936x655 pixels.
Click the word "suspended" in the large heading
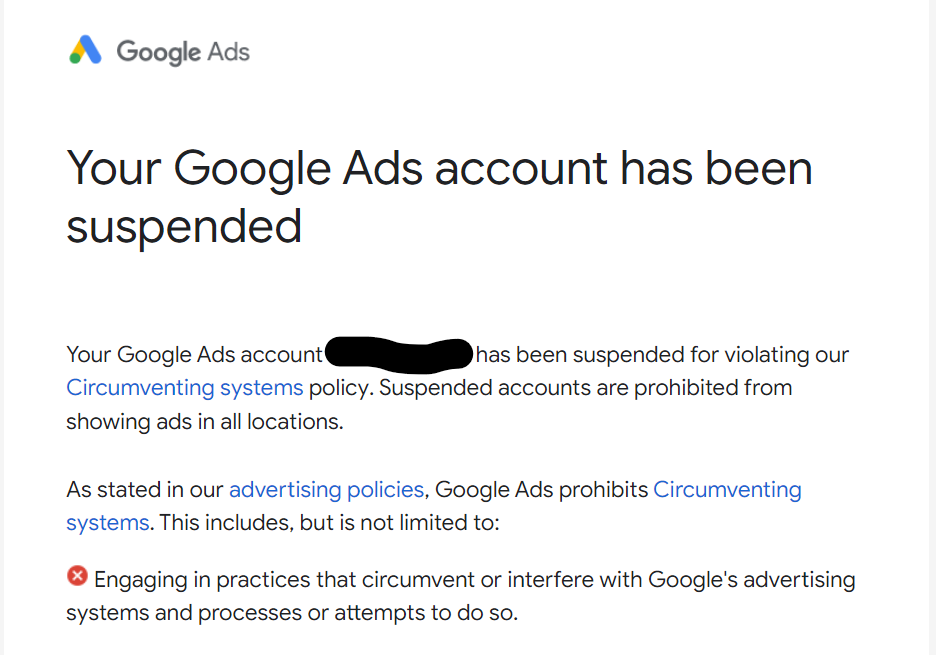coord(184,226)
